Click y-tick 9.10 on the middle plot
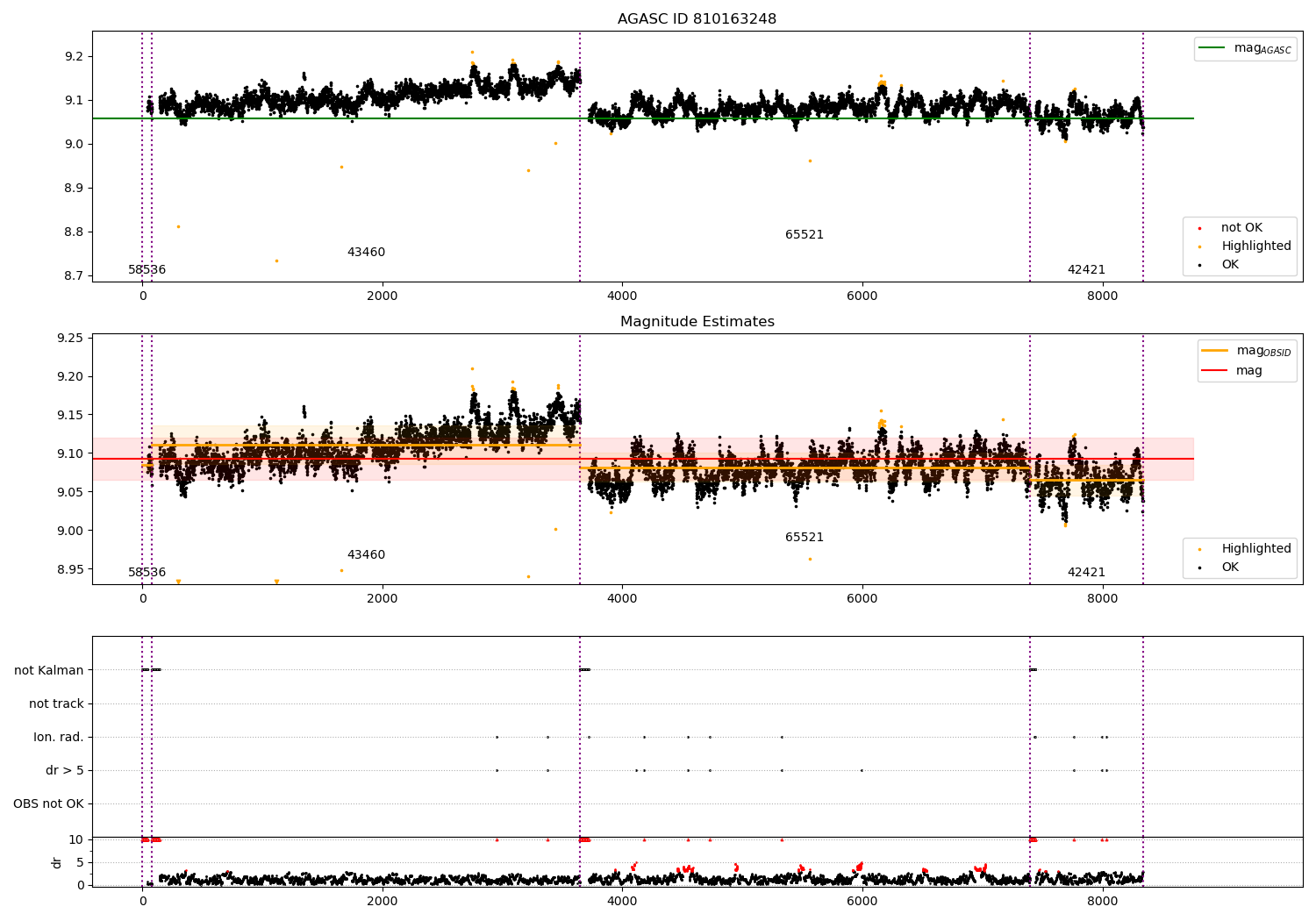Viewport: 1316px width, 921px height. coord(70,454)
